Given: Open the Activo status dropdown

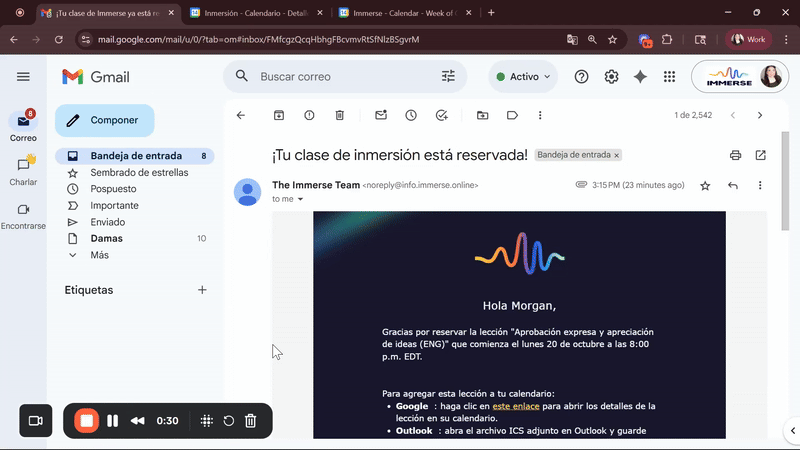Looking at the screenshot, I should coord(524,77).
